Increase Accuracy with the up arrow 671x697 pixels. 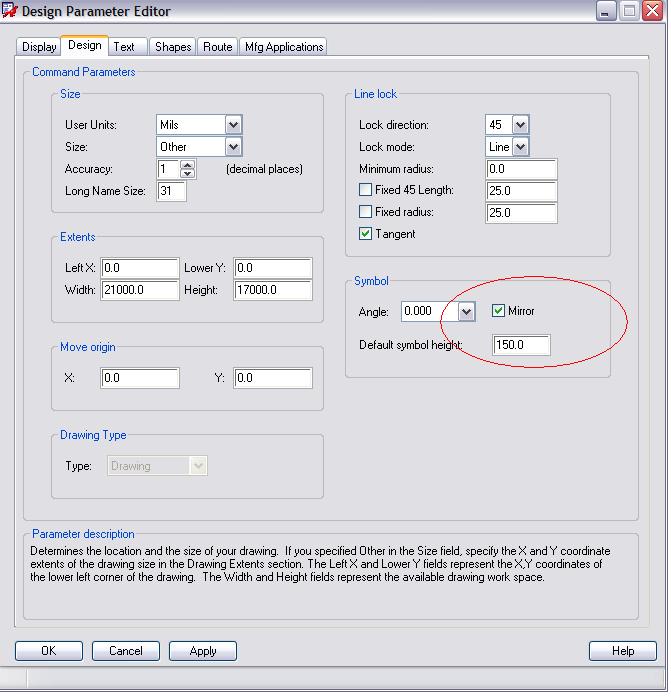tap(188, 165)
